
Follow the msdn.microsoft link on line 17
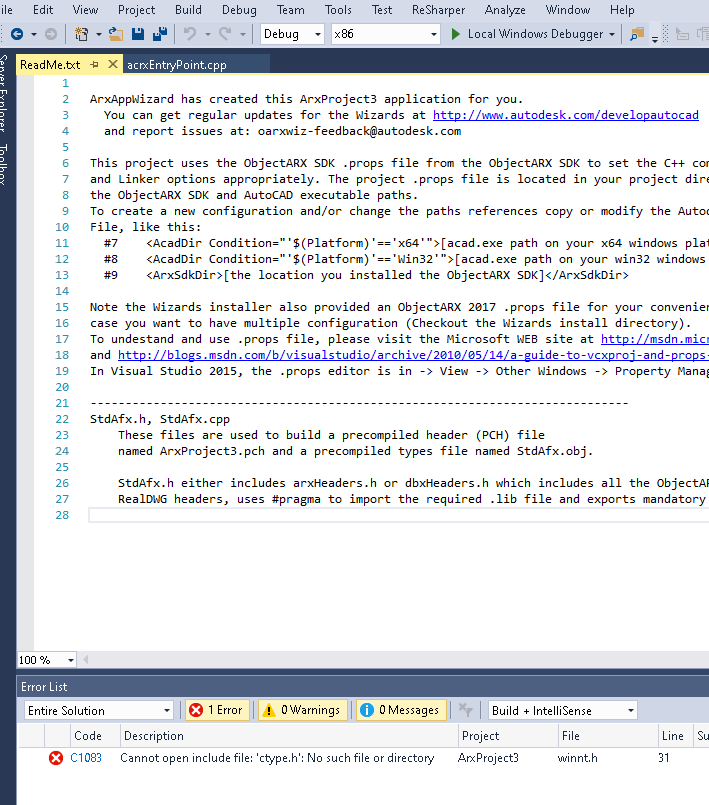click(x=655, y=339)
